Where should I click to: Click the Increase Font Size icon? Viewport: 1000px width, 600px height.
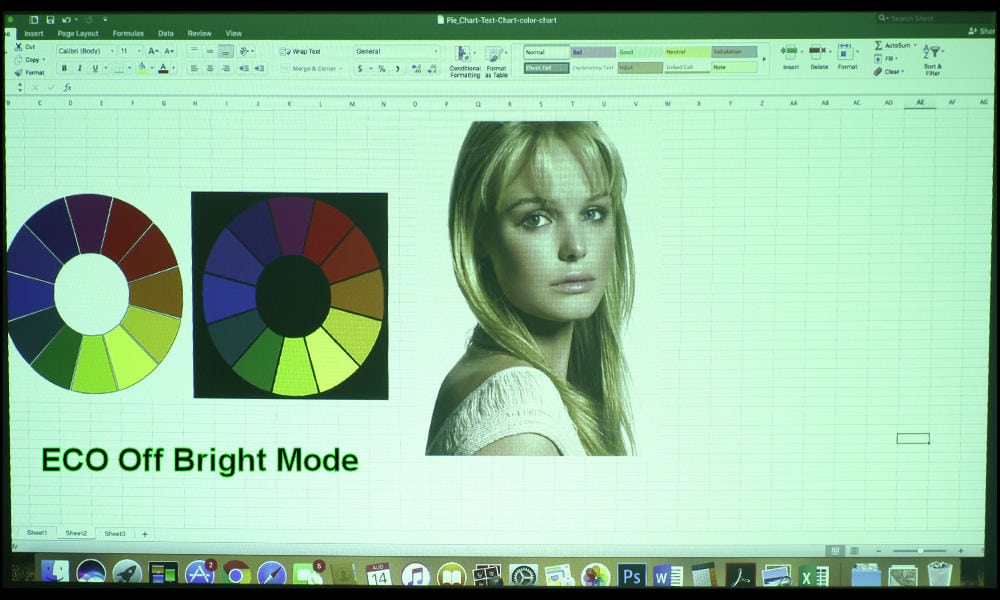coord(152,50)
